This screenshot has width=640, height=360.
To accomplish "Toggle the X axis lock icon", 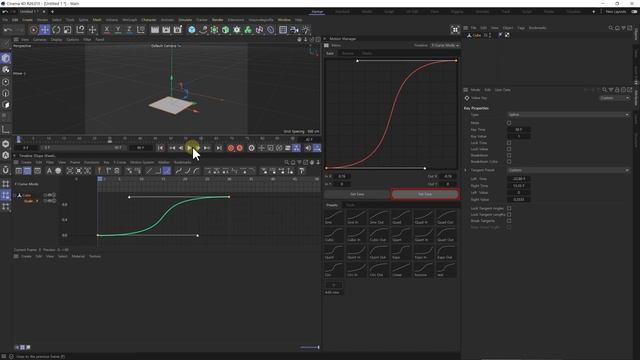I will point(107,29).
